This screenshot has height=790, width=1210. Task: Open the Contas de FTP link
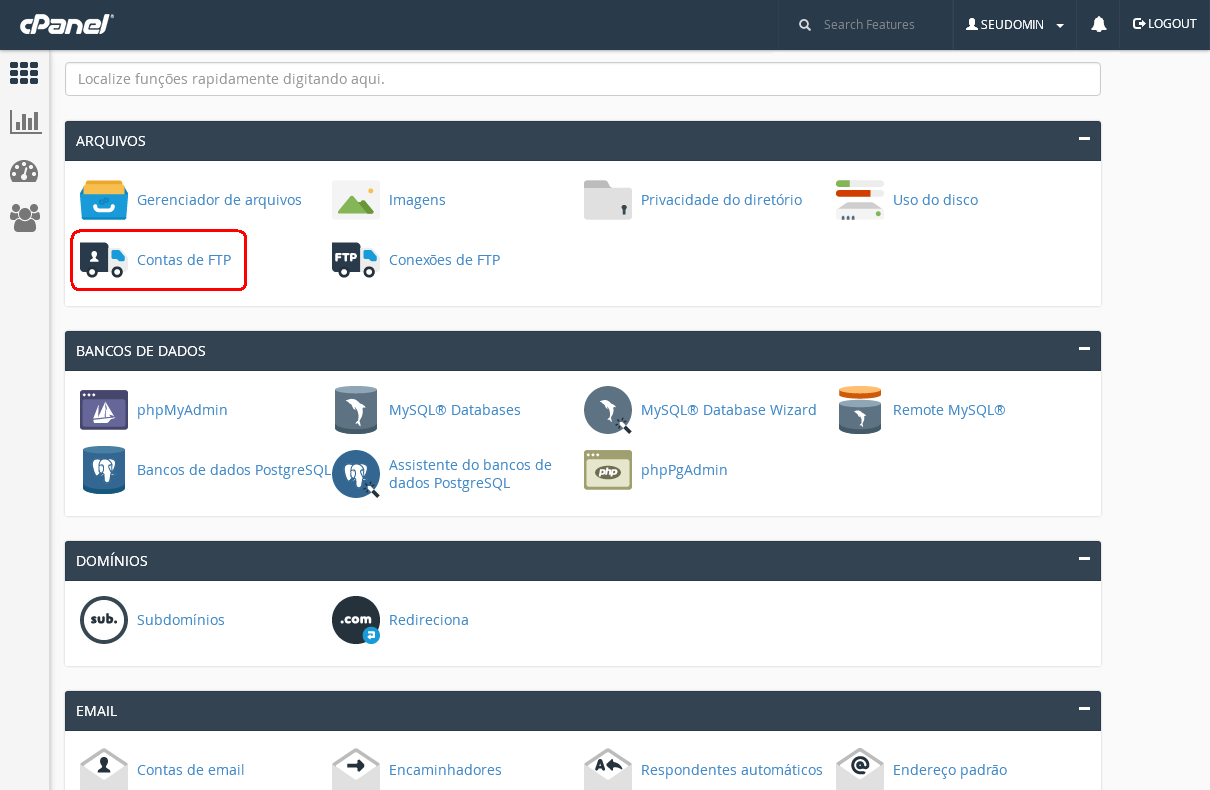coord(184,260)
